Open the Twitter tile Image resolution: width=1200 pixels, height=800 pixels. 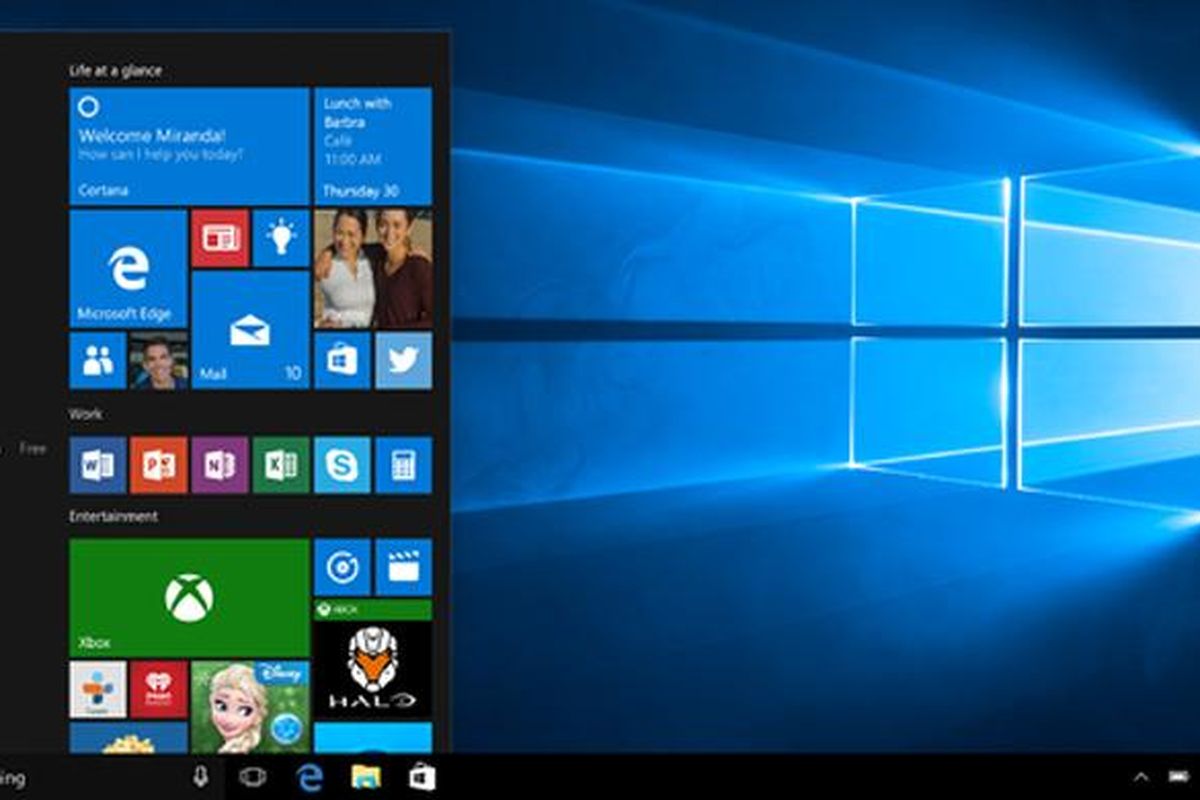403,360
